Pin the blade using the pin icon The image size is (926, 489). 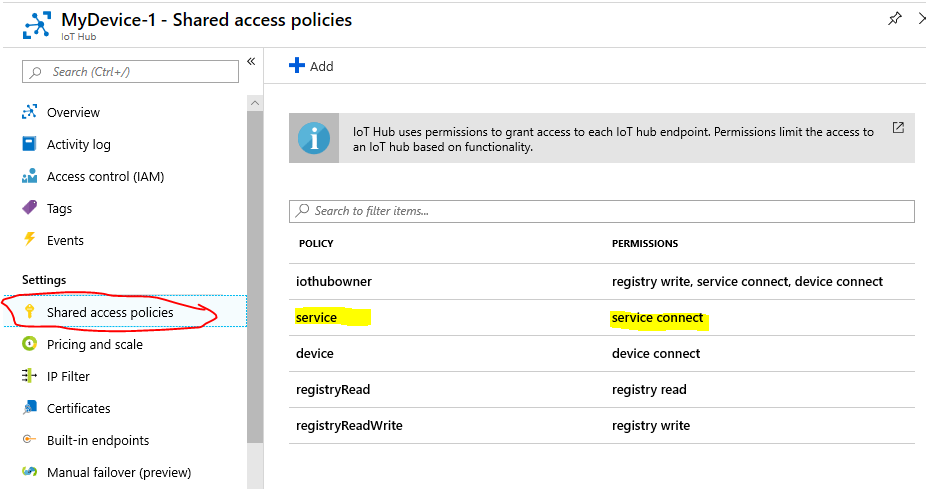click(x=895, y=19)
